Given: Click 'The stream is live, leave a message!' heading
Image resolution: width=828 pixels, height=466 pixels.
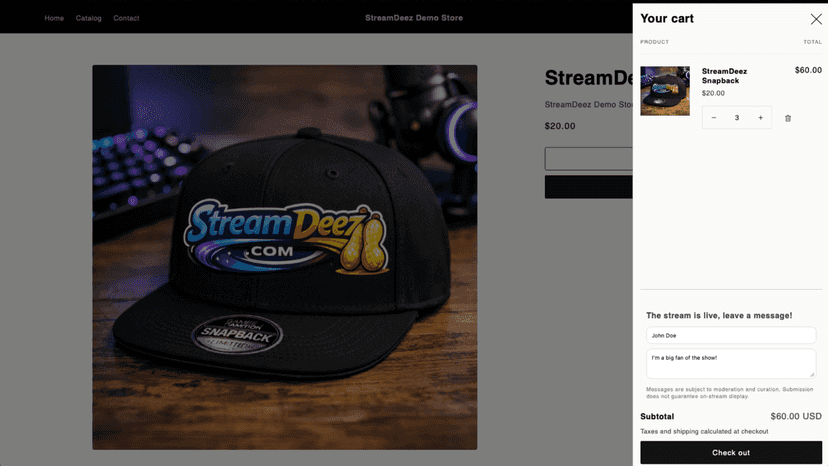Looking at the screenshot, I should 719,315.
